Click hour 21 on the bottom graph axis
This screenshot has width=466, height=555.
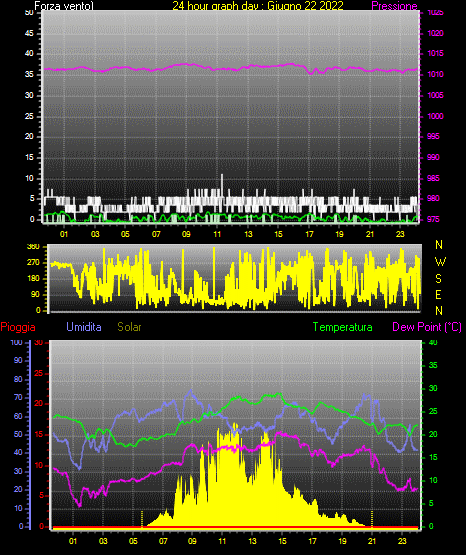[372, 541]
